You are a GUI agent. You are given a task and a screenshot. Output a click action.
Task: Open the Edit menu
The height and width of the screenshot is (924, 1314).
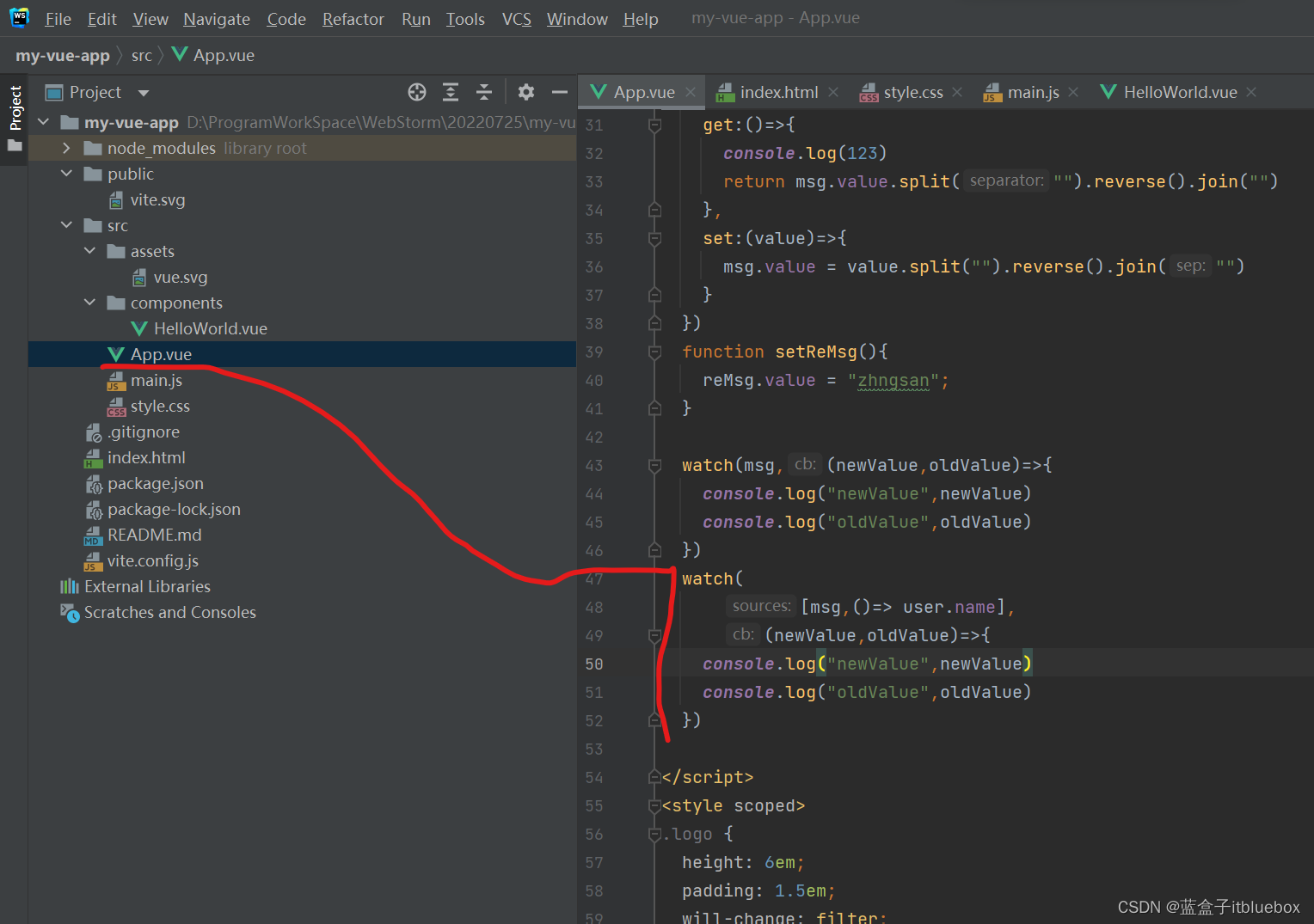(101, 19)
